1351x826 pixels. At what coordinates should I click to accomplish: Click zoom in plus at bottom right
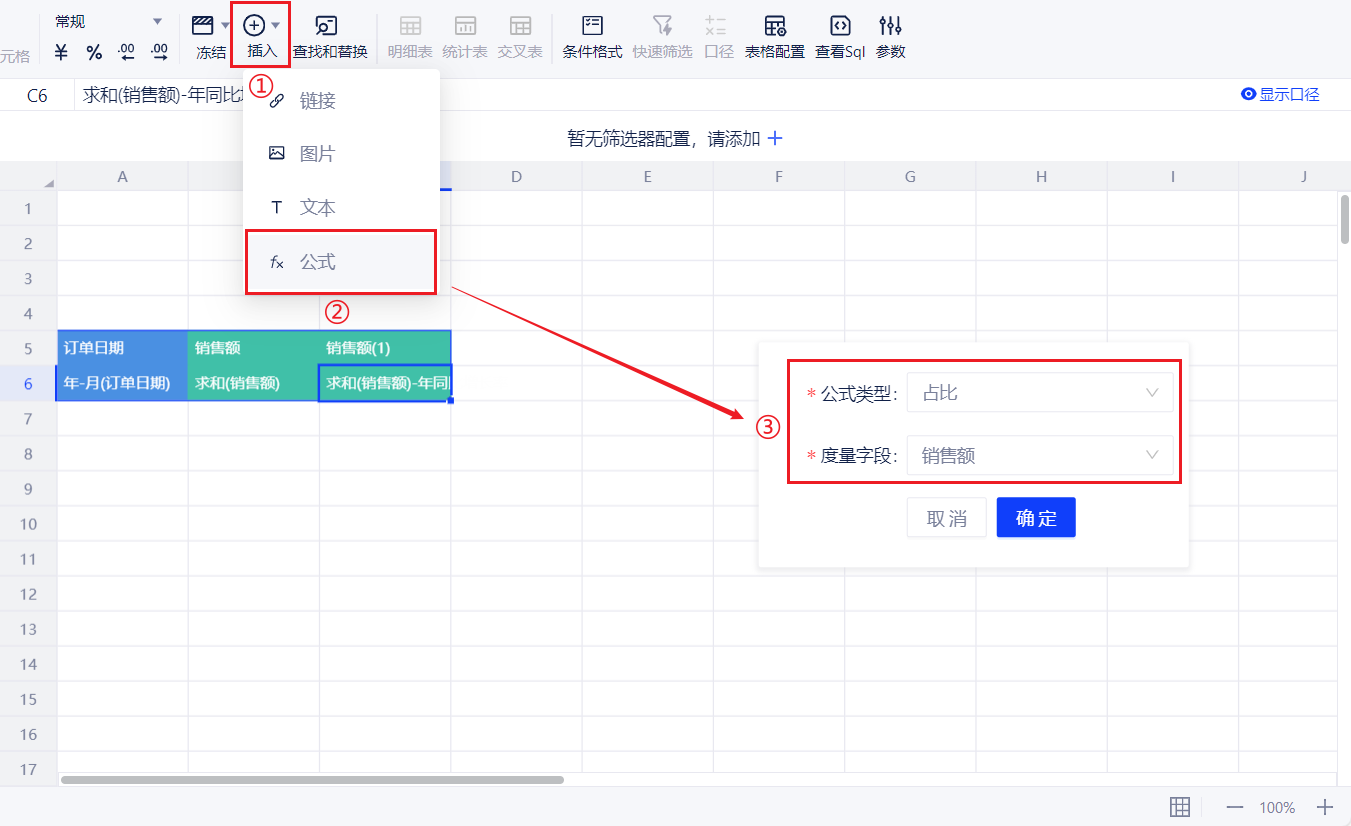click(1325, 807)
